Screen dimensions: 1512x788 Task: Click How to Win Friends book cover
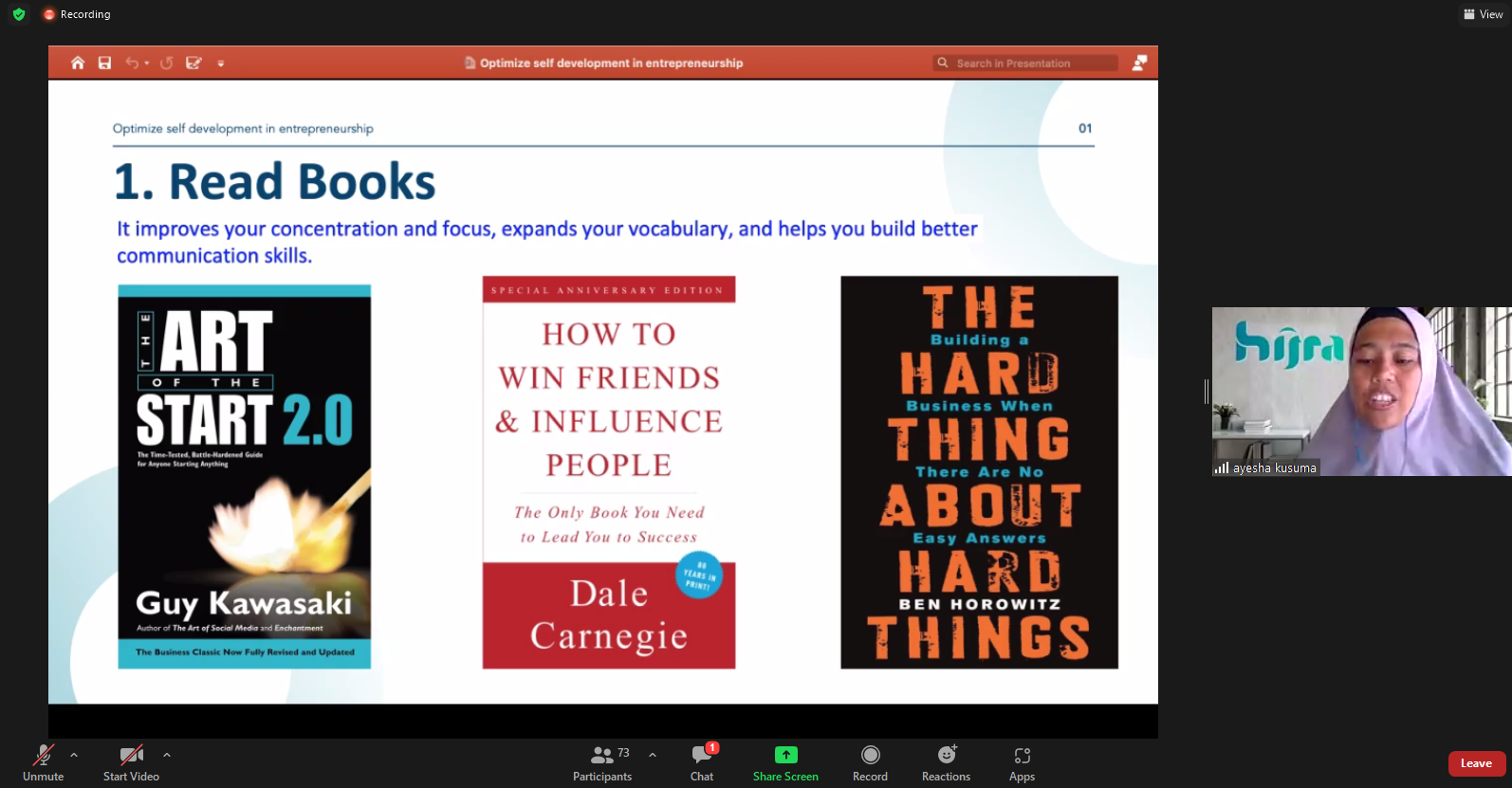(609, 472)
